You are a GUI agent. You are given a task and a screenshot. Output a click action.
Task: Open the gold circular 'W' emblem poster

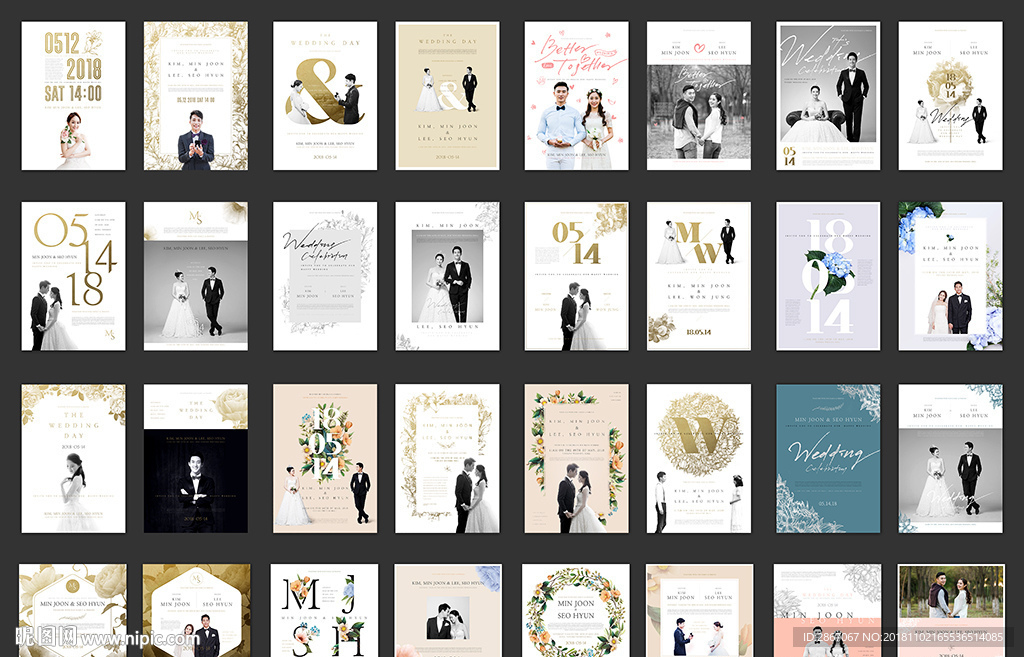698,458
